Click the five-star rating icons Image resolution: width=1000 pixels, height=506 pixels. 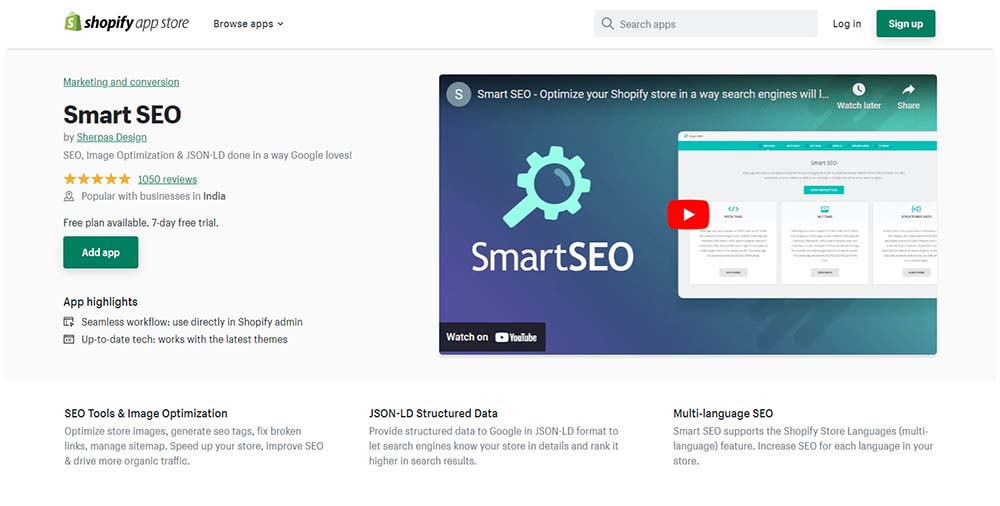[x=97, y=179]
